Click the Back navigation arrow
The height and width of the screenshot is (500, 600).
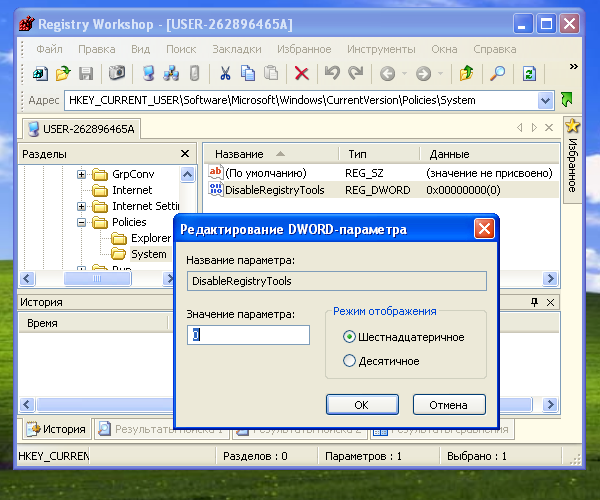[x=387, y=73]
